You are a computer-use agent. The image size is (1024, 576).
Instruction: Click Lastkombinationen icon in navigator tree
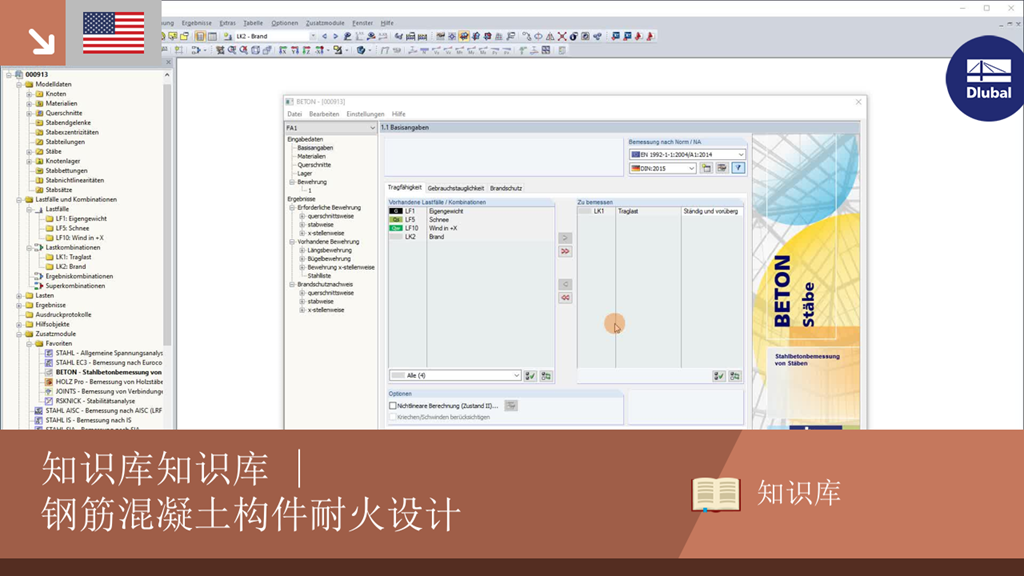coord(39,248)
